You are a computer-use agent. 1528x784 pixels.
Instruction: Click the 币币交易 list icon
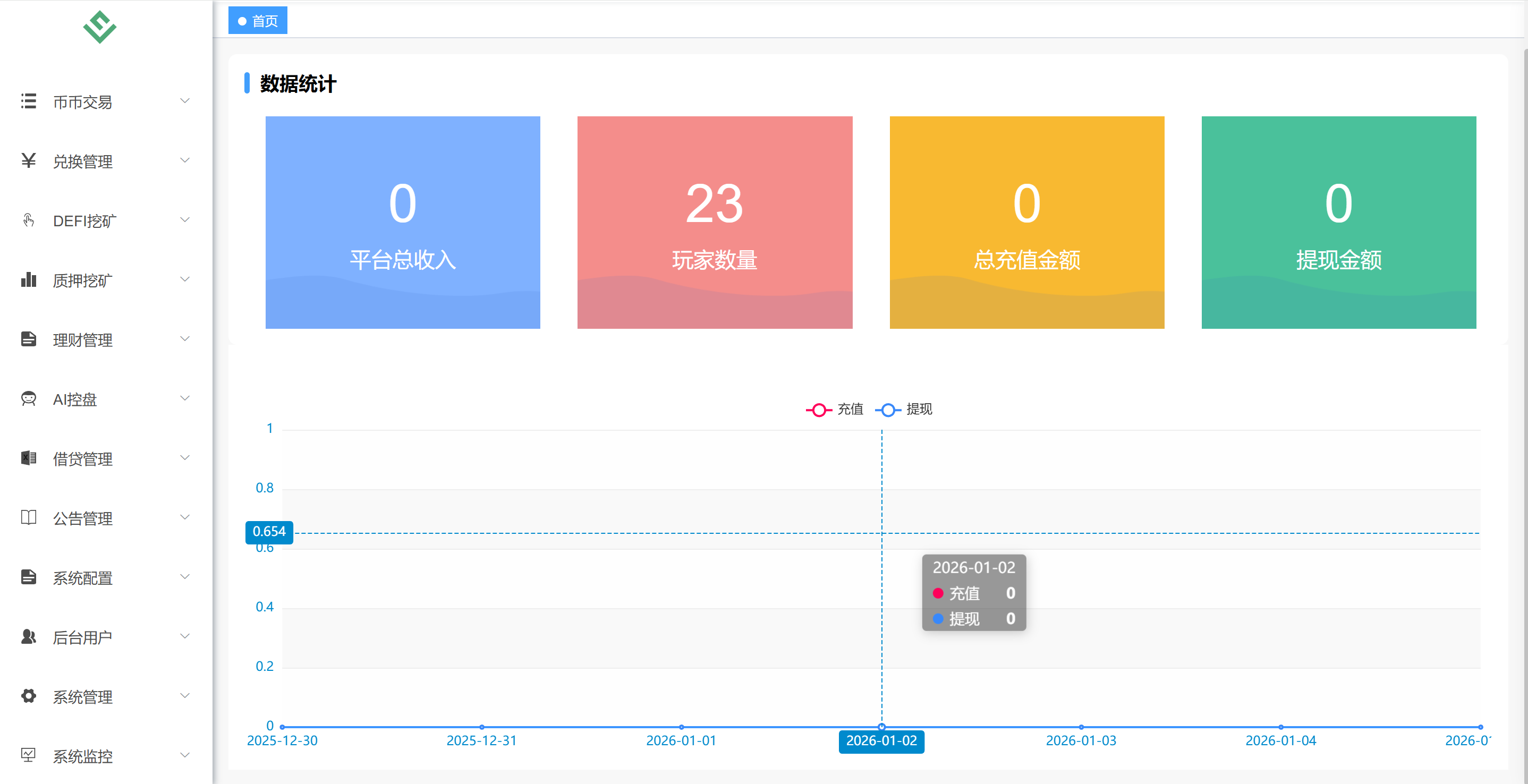(28, 101)
